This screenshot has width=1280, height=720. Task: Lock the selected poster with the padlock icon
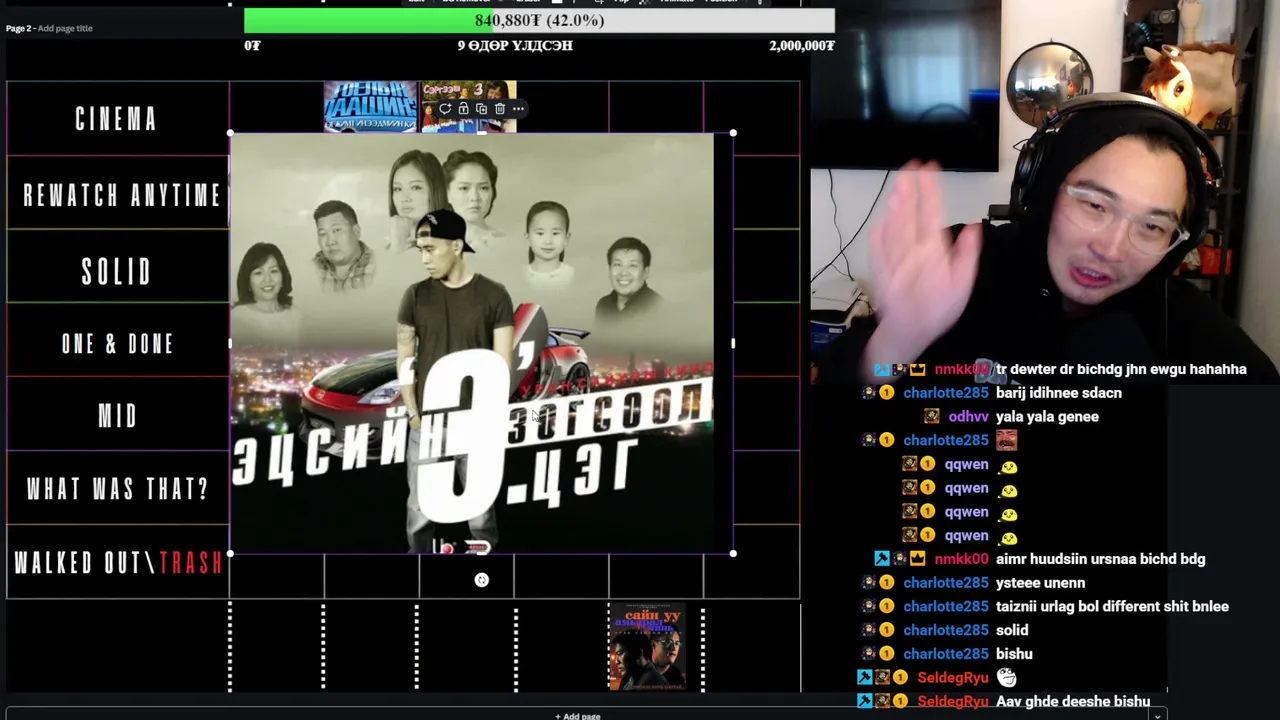463,108
